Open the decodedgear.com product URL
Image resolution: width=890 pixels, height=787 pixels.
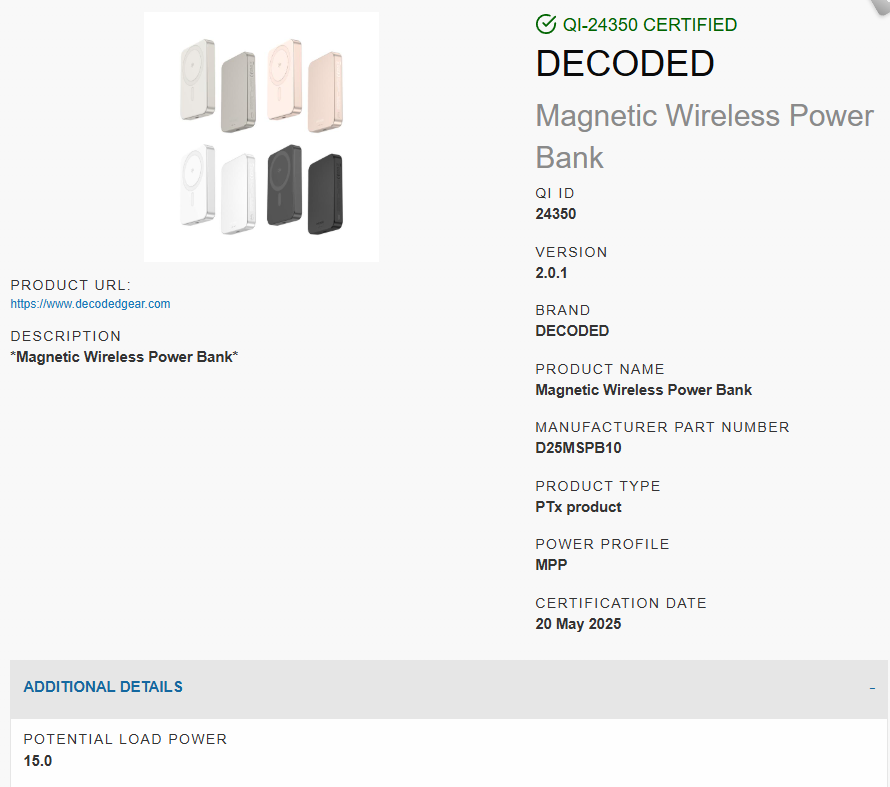click(90, 304)
